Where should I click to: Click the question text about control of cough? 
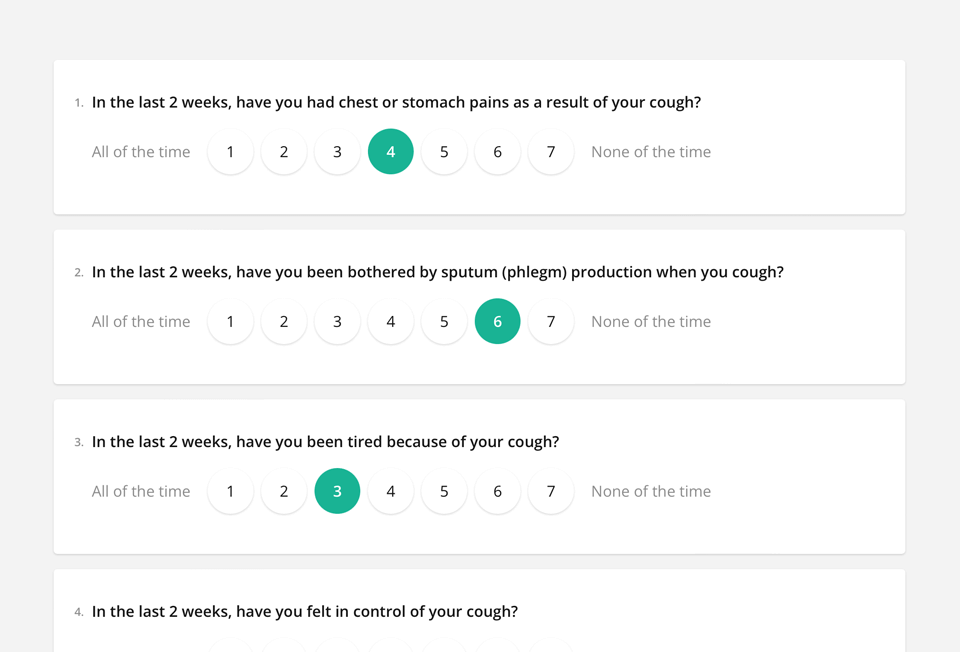(305, 611)
